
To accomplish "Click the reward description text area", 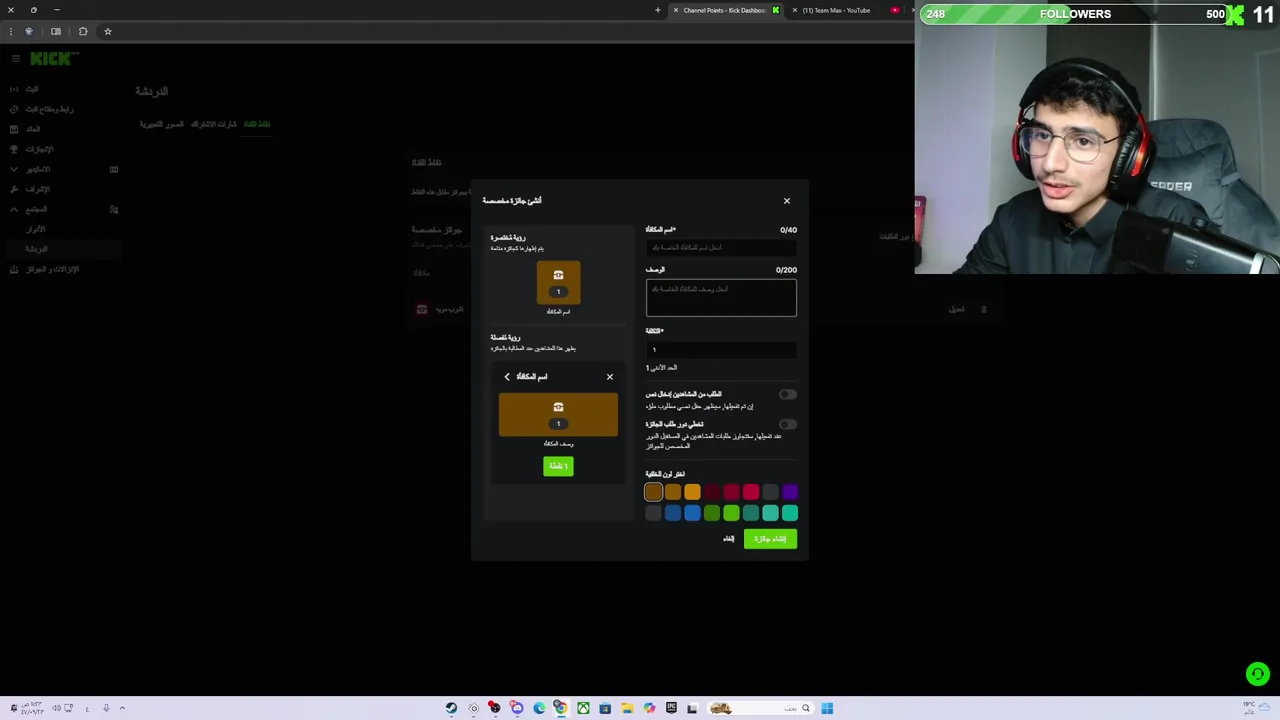I will [721, 298].
